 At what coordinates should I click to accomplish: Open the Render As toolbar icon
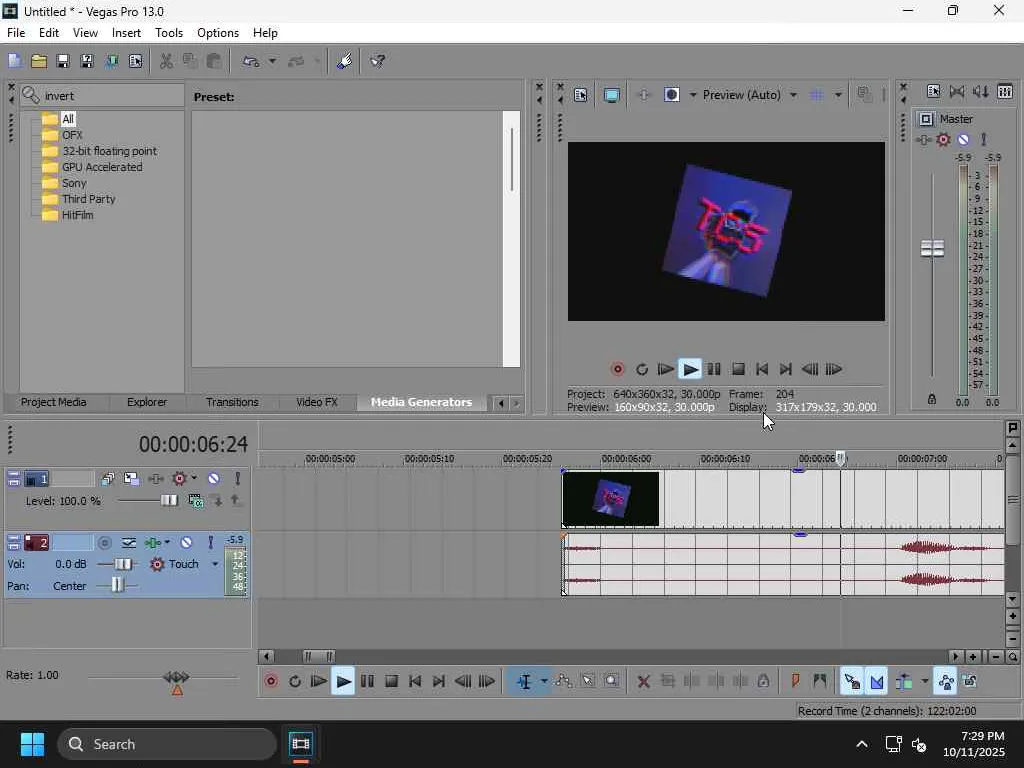point(111,61)
